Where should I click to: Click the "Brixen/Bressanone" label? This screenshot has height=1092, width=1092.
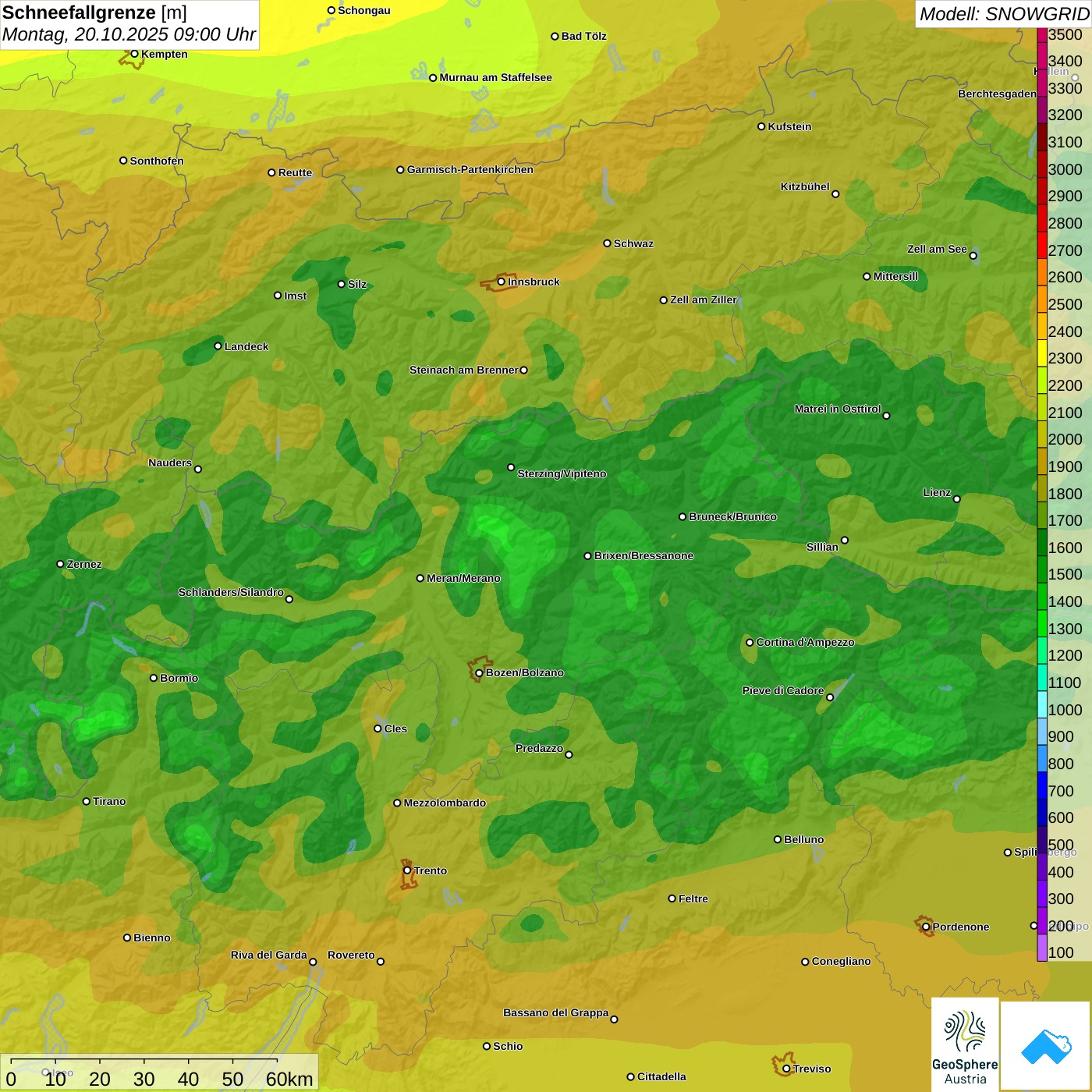643,555
